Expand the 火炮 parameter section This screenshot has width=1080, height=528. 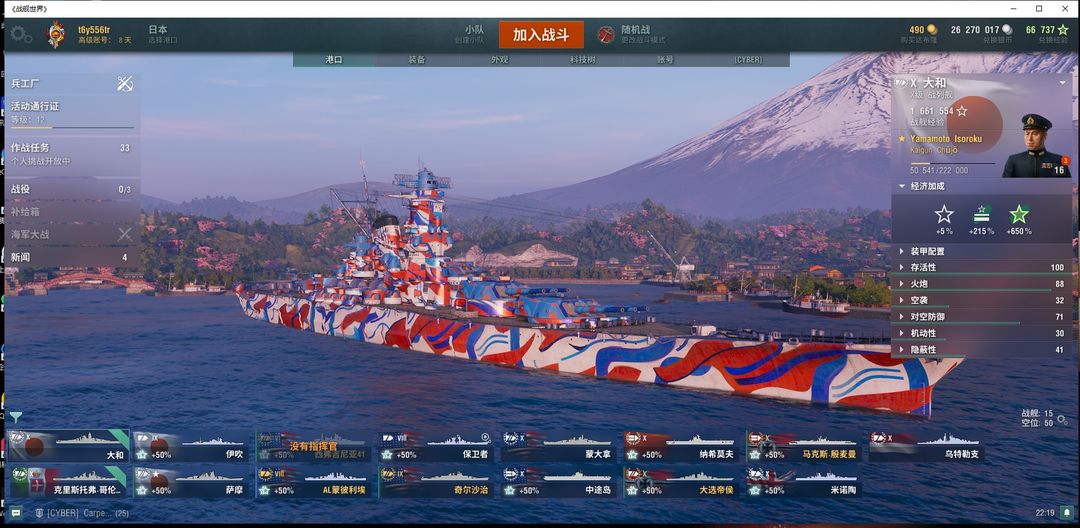click(x=983, y=284)
